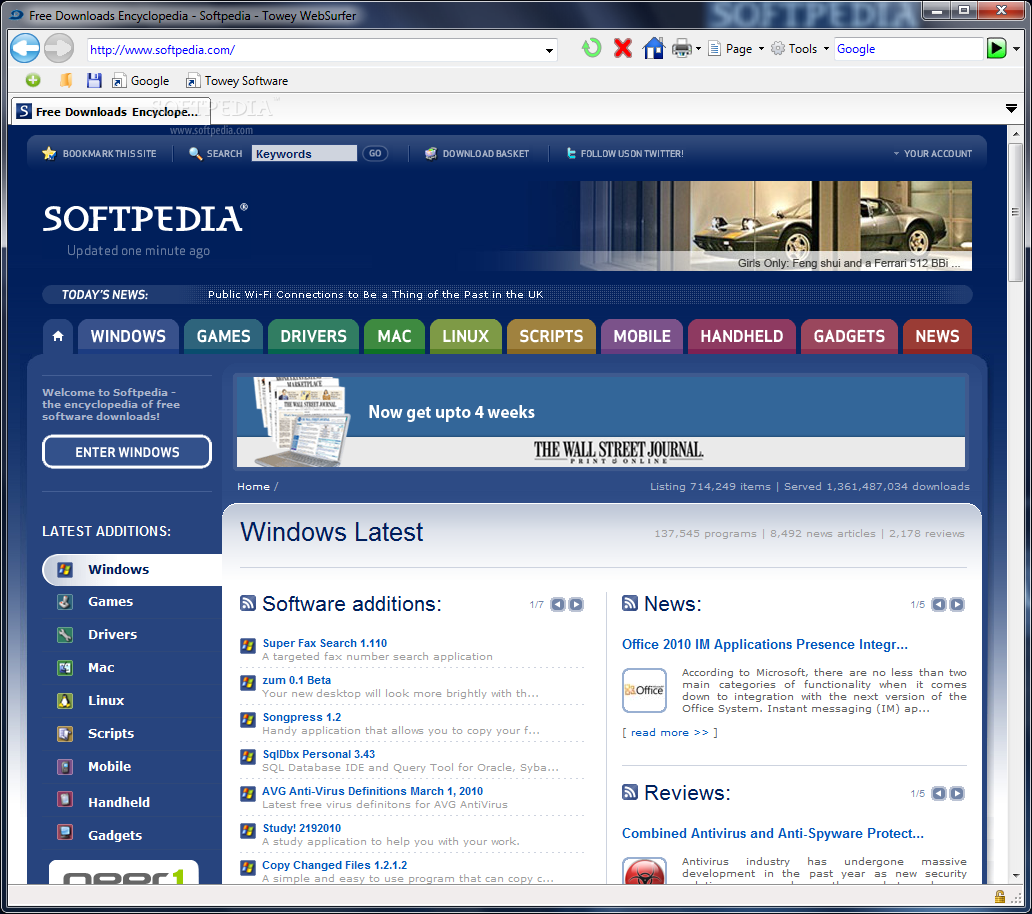Select Games in Latest Additions sidebar
Image resolution: width=1032 pixels, height=914 pixels.
click(x=111, y=601)
